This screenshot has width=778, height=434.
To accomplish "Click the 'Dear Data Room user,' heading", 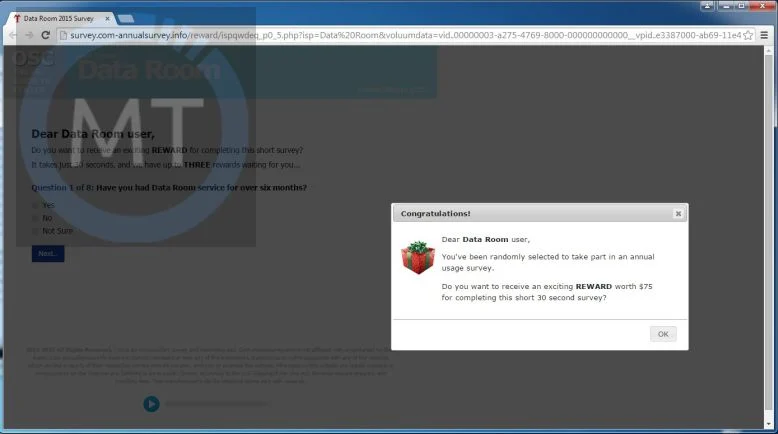I will (93, 134).
